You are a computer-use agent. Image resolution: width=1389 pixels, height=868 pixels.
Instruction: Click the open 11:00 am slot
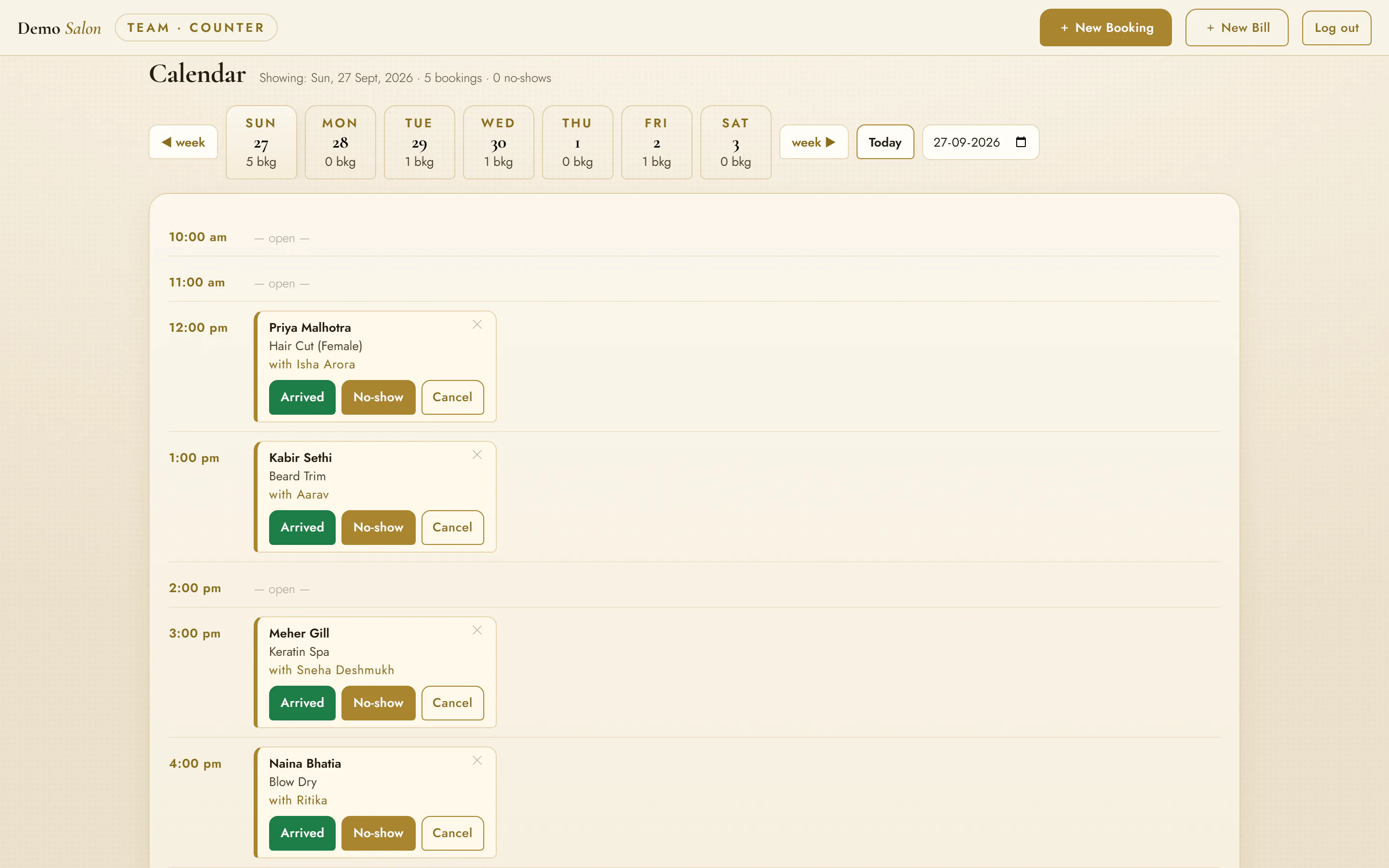click(282, 284)
